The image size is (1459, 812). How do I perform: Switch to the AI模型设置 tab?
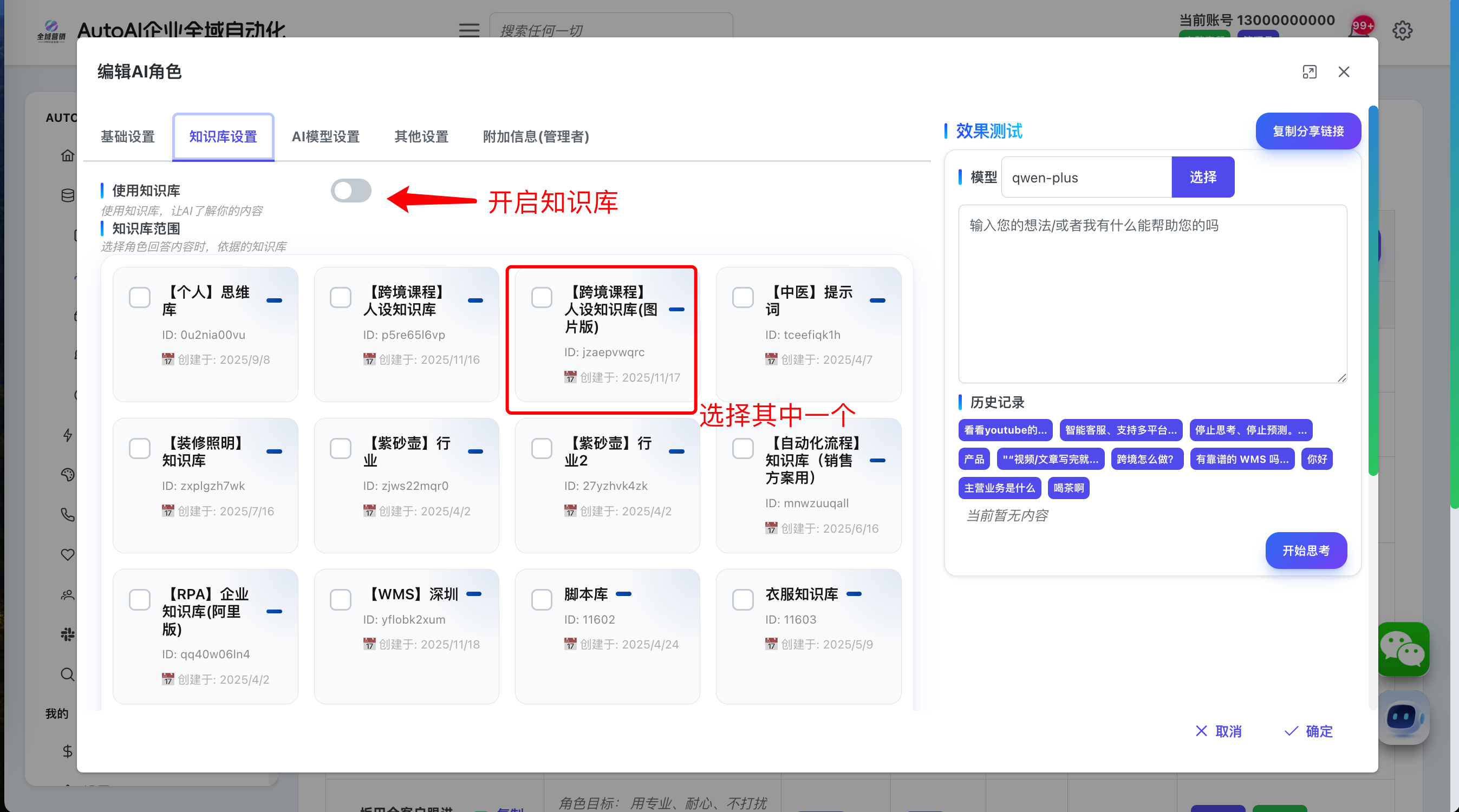pyautogui.click(x=325, y=136)
